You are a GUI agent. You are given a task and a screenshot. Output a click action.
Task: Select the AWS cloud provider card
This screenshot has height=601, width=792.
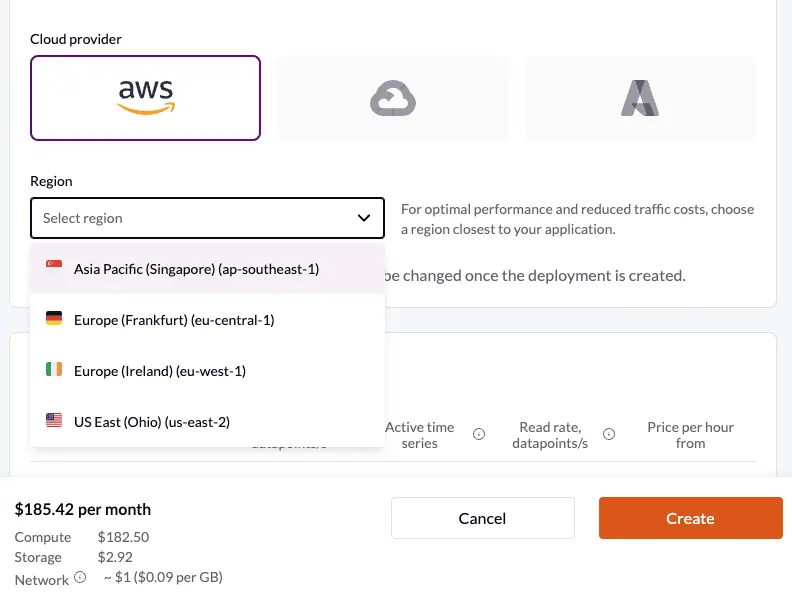click(146, 97)
